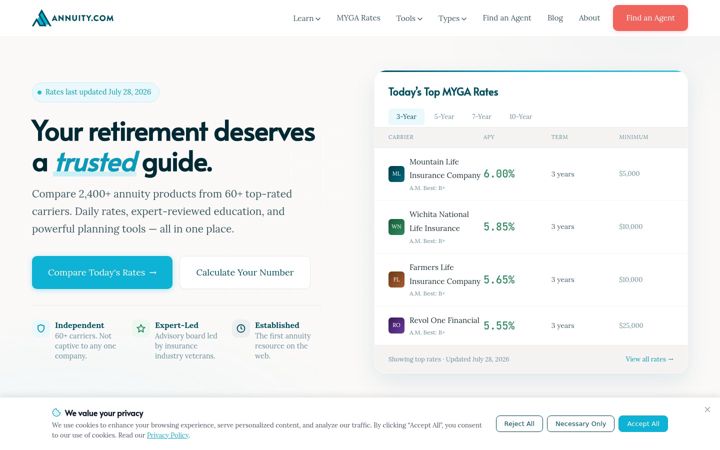
Task: Click the shield icon beside Independent
Action: click(x=41, y=328)
